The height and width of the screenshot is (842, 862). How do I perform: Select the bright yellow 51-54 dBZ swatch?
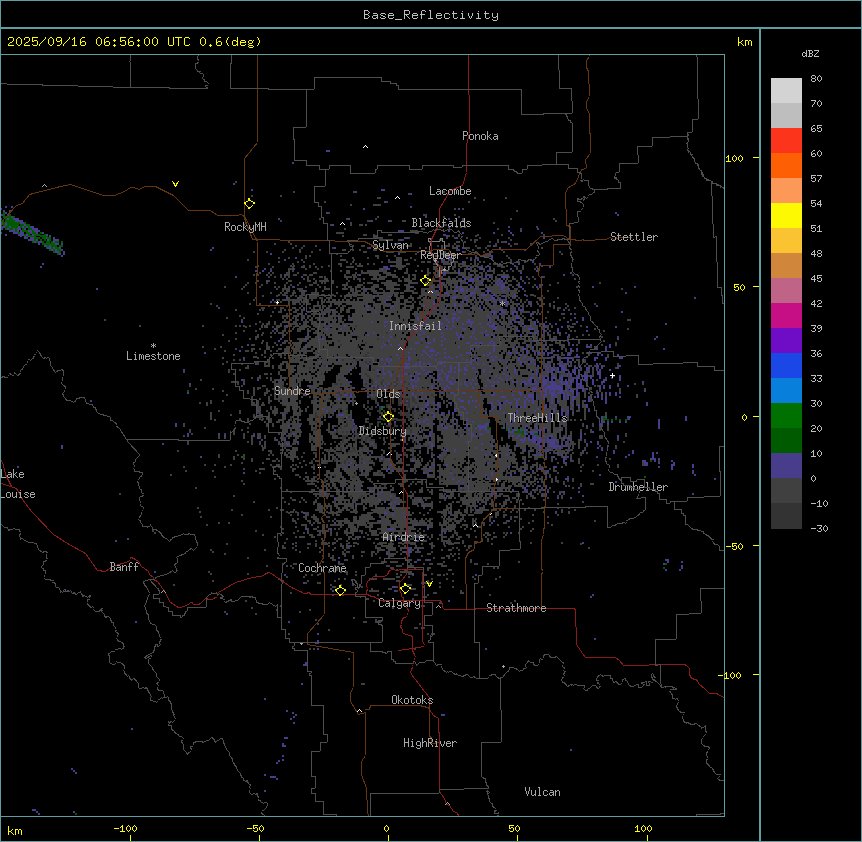(786, 215)
